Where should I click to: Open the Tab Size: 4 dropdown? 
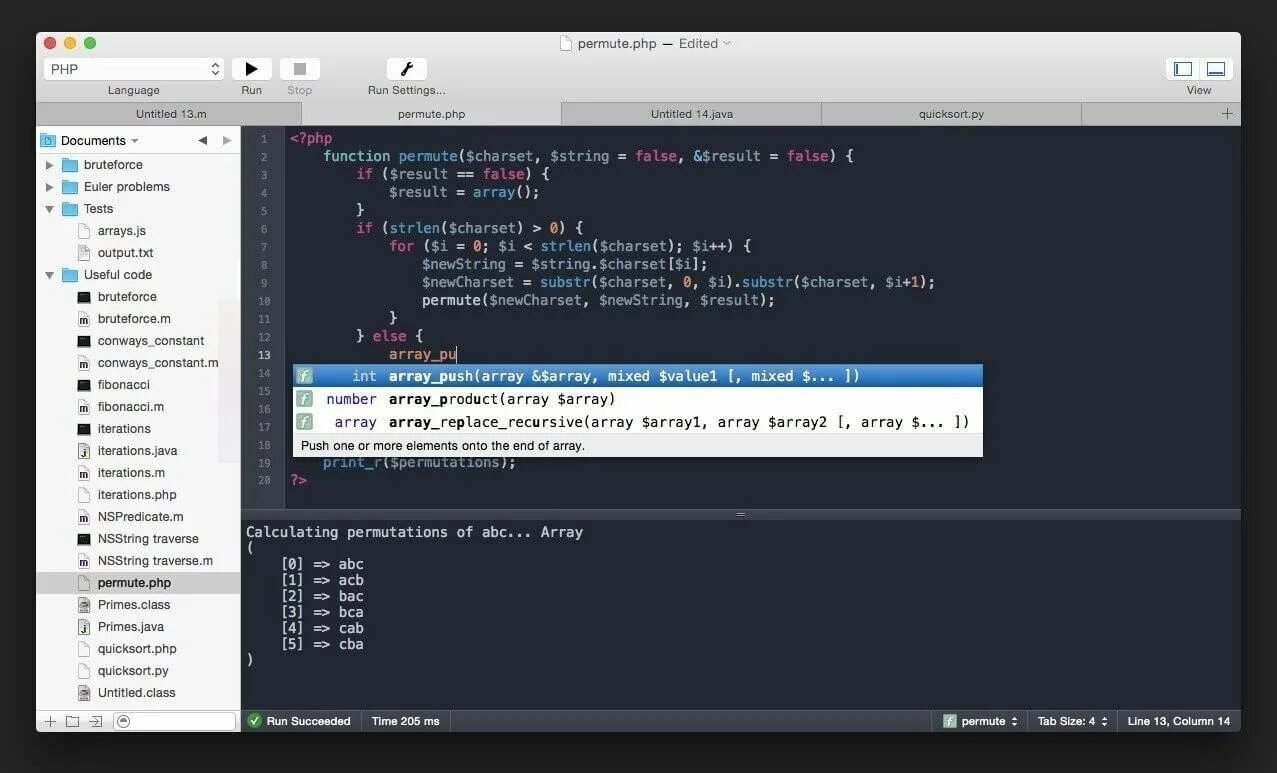point(1072,721)
